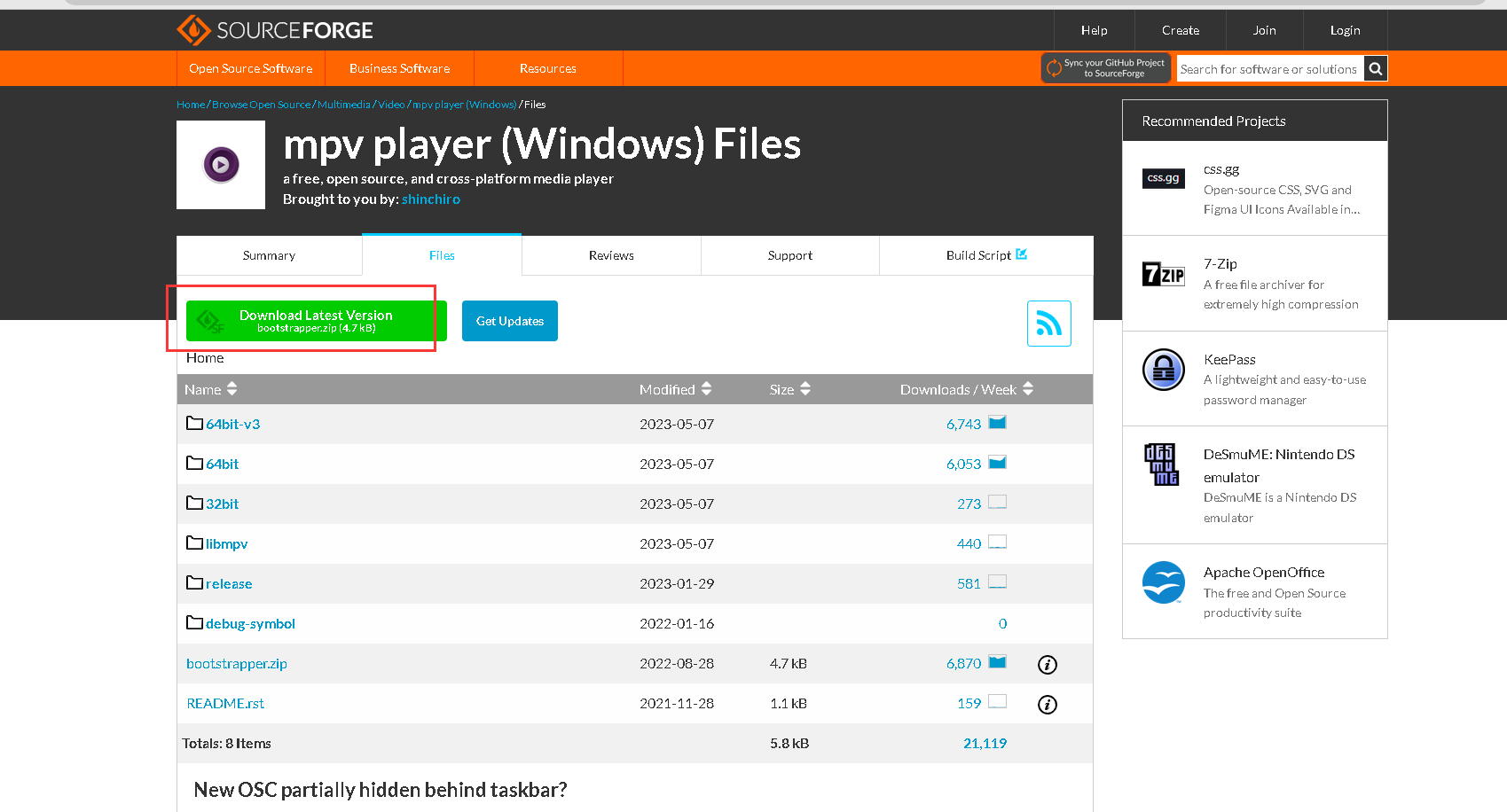This screenshot has height=812, width=1507.
Task: Open info details for bootstrapper.zip
Action: pyautogui.click(x=1047, y=664)
